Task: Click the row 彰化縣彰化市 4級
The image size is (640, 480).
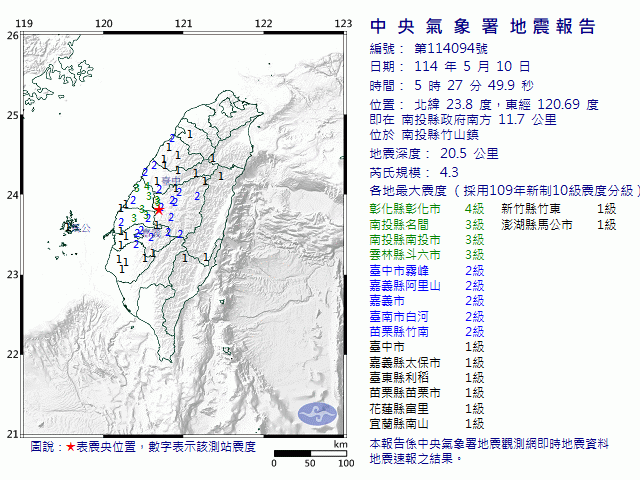Action: [427, 209]
